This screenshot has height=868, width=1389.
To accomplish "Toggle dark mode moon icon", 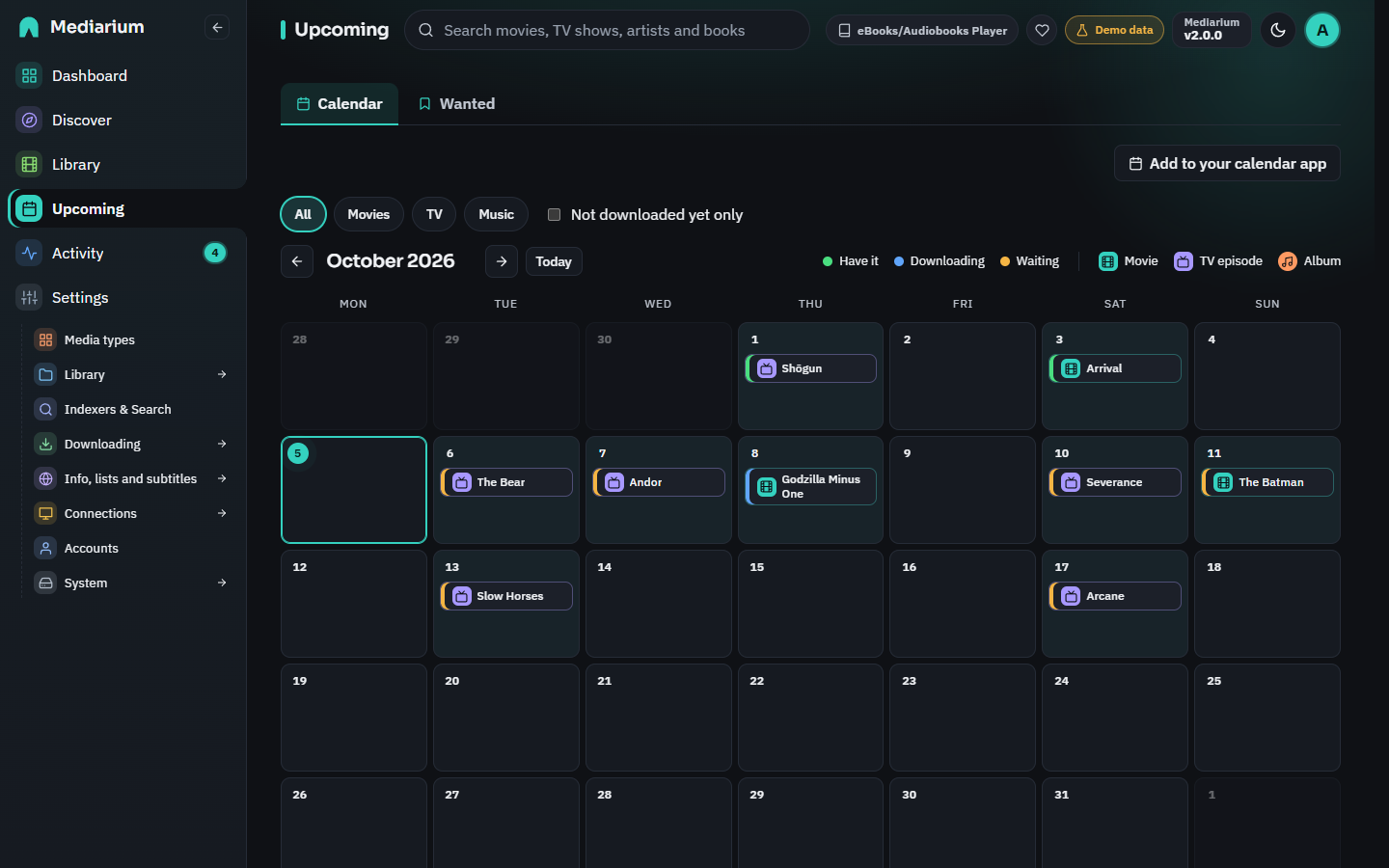I will pos(1278,30).
